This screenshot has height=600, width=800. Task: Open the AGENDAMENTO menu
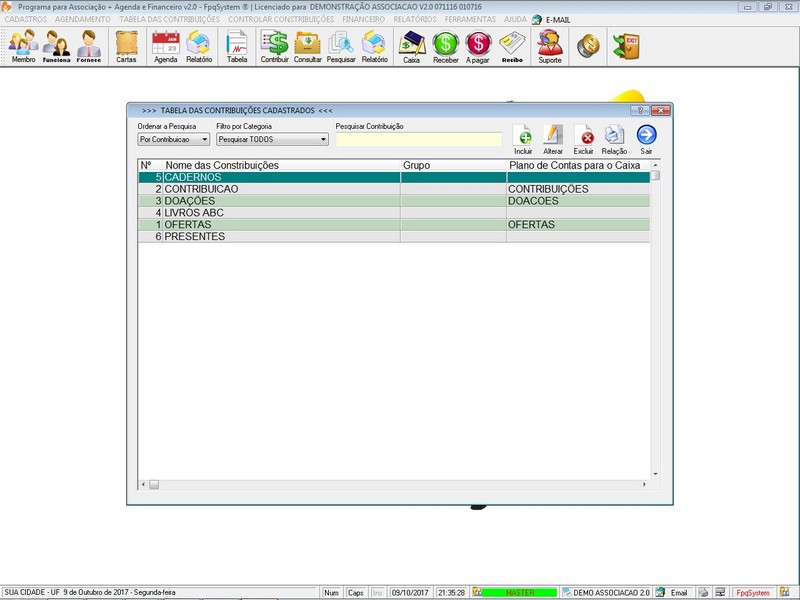click(x=83, y=19)
